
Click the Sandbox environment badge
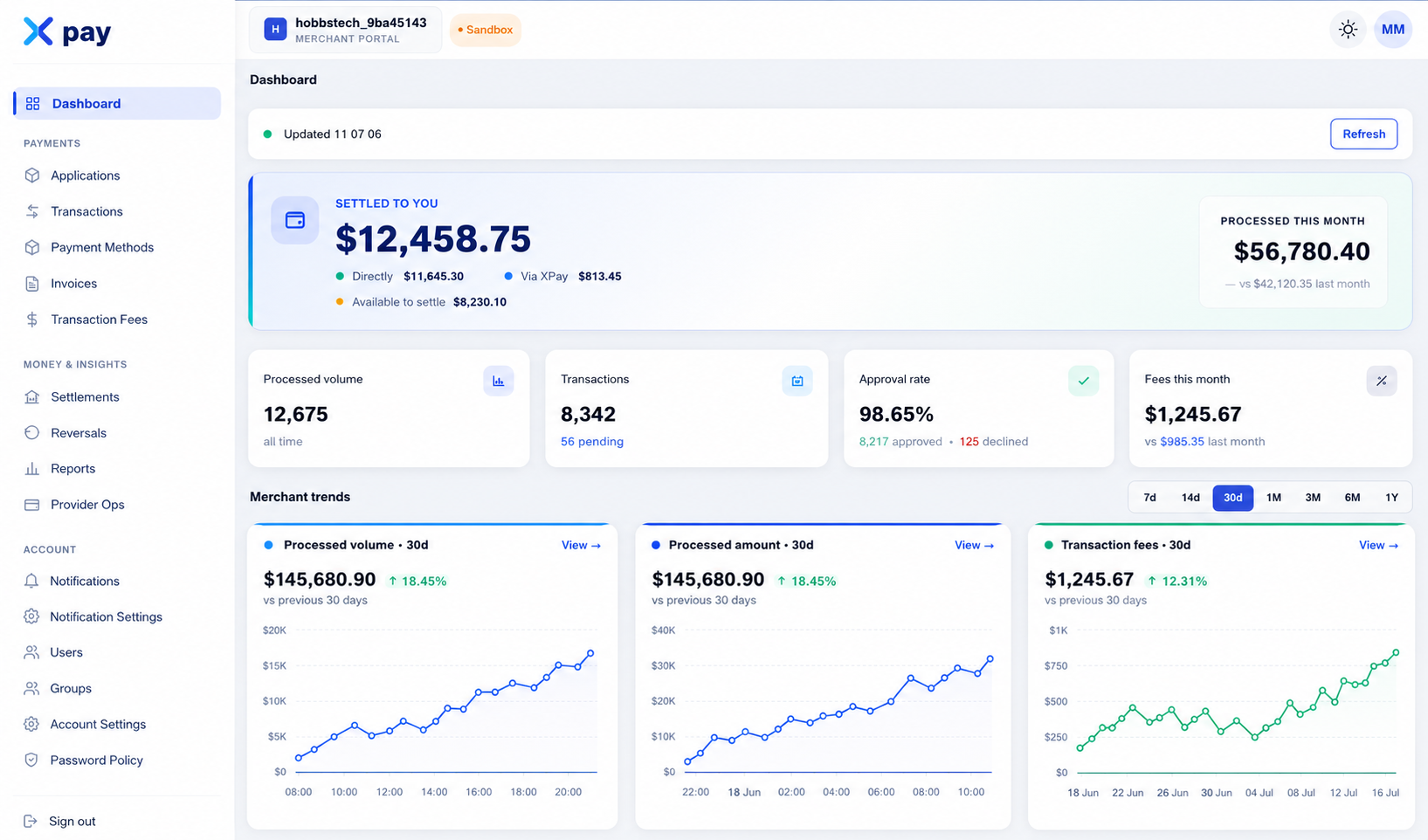click(486, 30)
